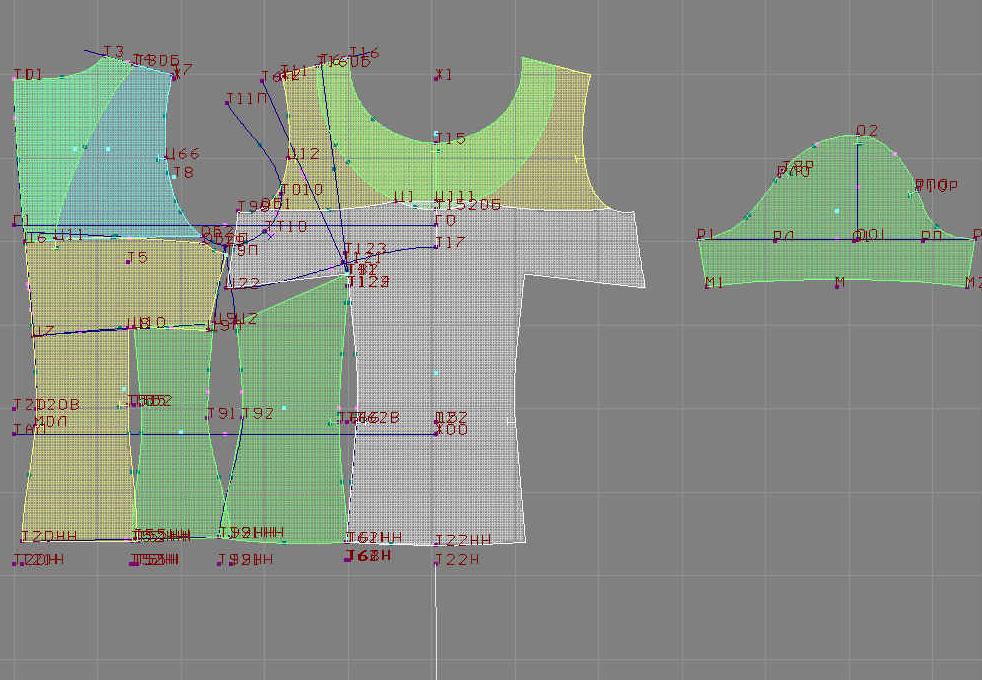Image resolution: width=982 pixels, height=680 pixels.
Task: Select the X00 point label
Action: pos(452,430)
